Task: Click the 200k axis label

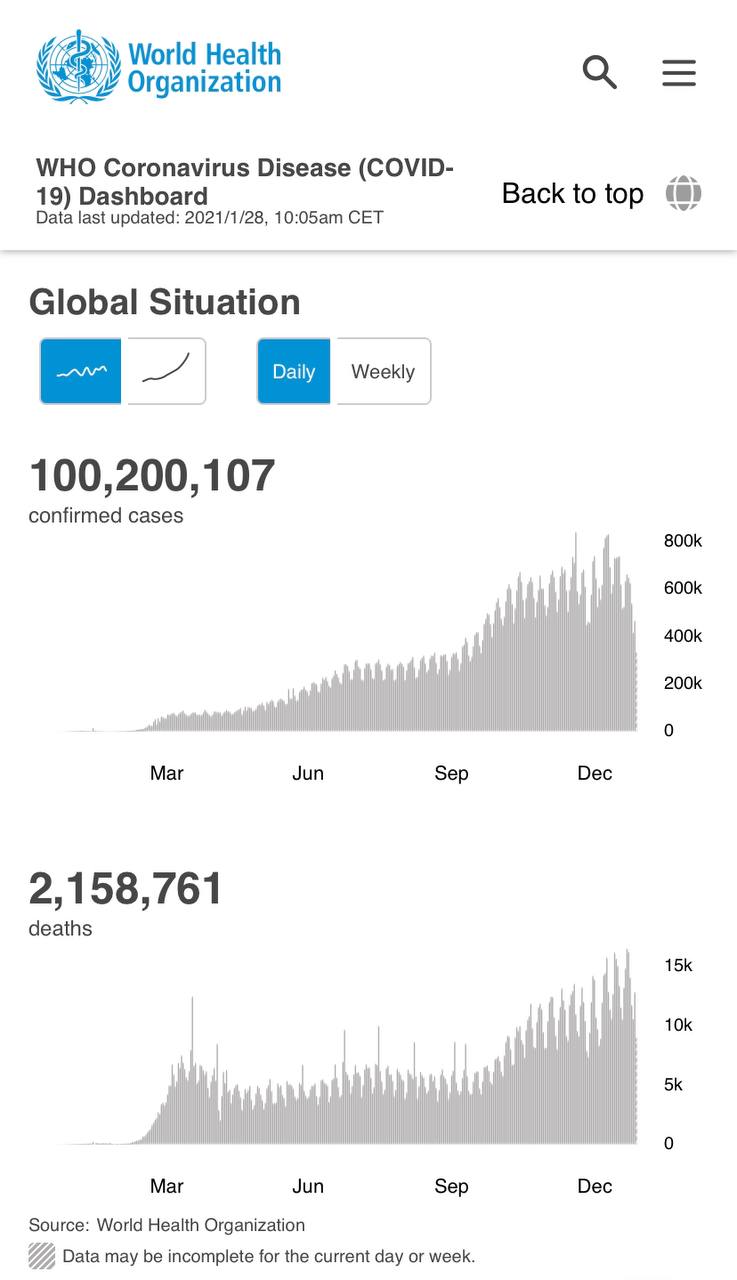Action: (683, 683)
